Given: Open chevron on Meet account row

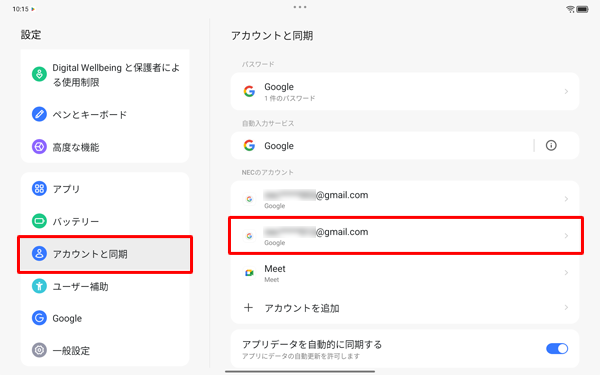Looking at the screenshot, I should [566, 273].
